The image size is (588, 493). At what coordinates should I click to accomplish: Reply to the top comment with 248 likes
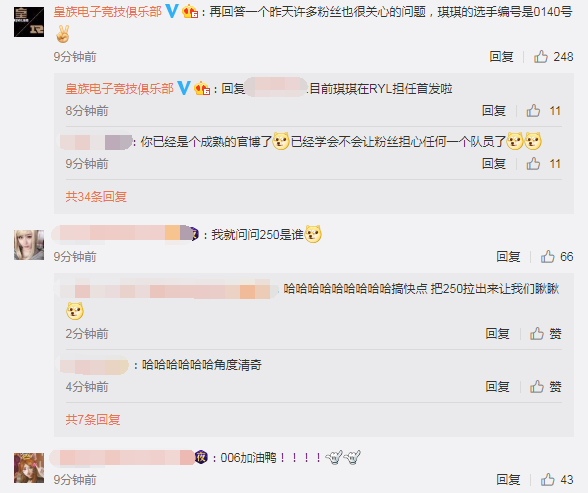[x=501, y=57]
